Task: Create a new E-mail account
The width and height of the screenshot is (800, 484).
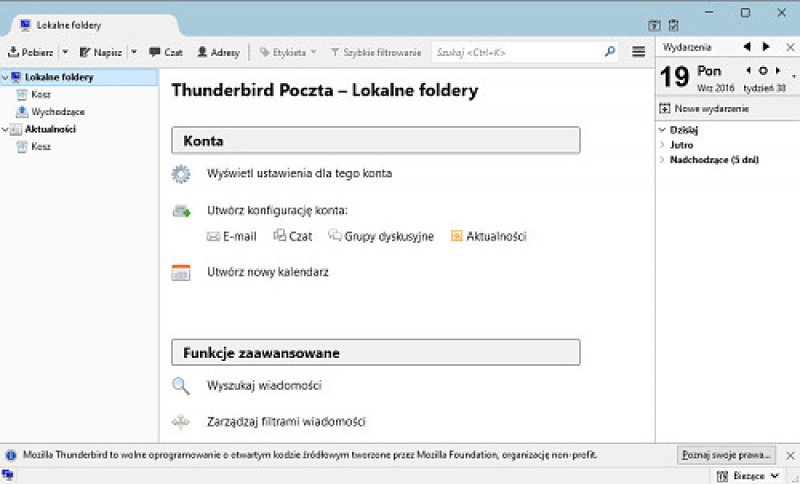Action: [232, 236]
